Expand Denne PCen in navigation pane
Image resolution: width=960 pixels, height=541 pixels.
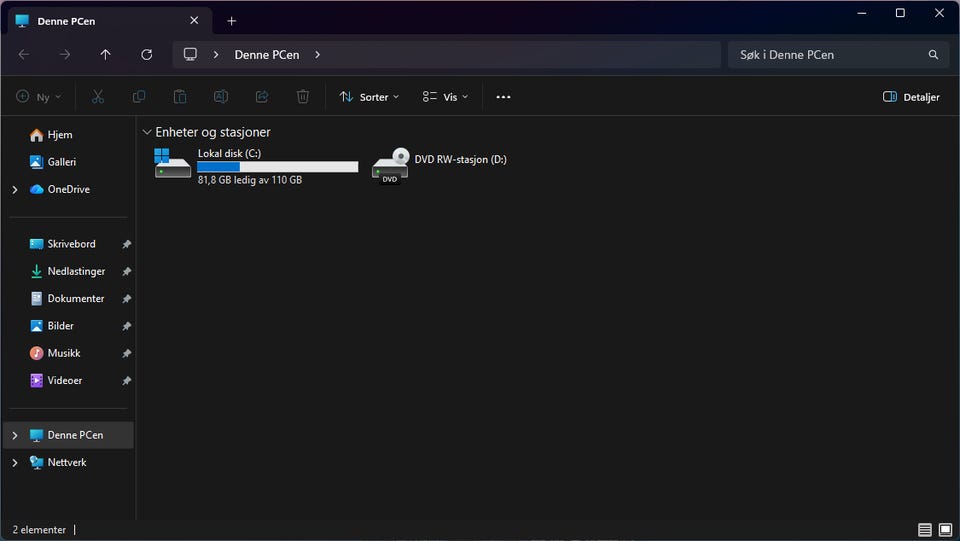click(15, 435)
